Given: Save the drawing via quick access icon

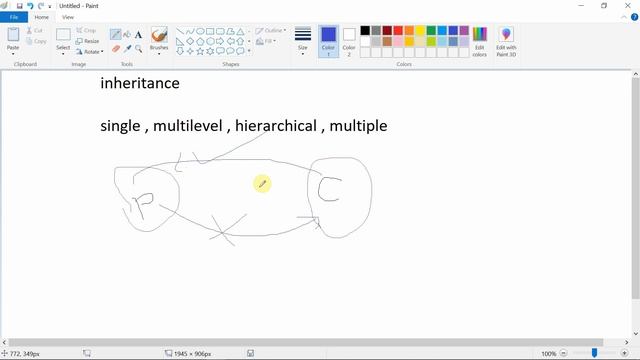Looking at the screenshot, I should pos(19,6).
